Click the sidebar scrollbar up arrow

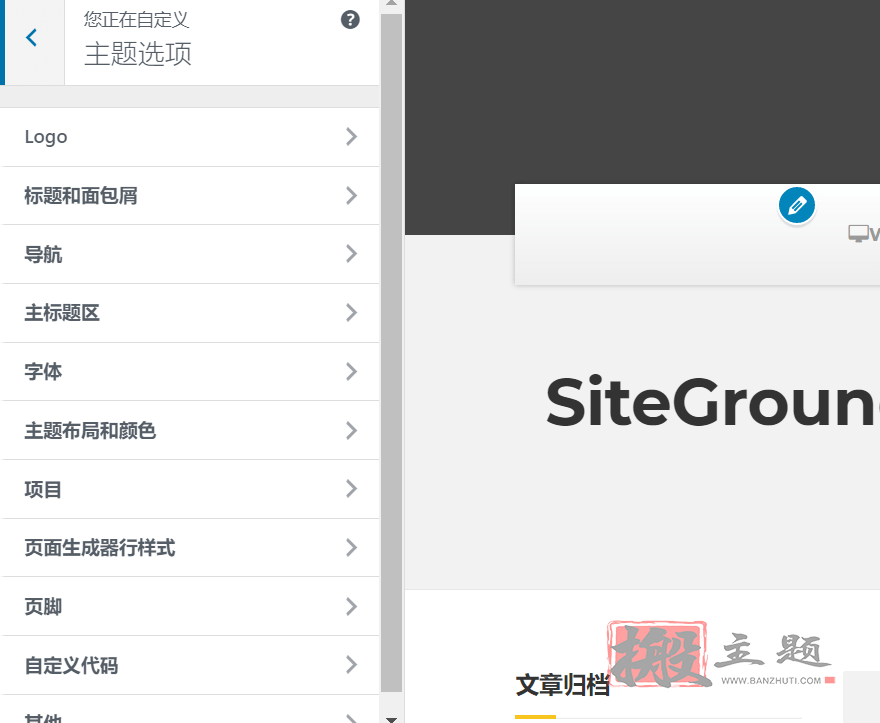coord(392,4)
